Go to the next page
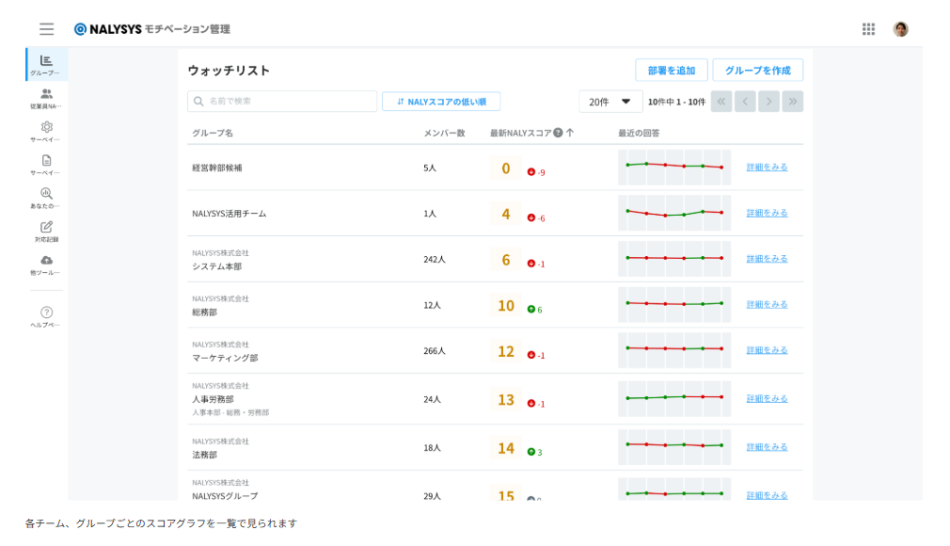The height and width of the screenshot is (546, 950). click(x=769, y=101)
